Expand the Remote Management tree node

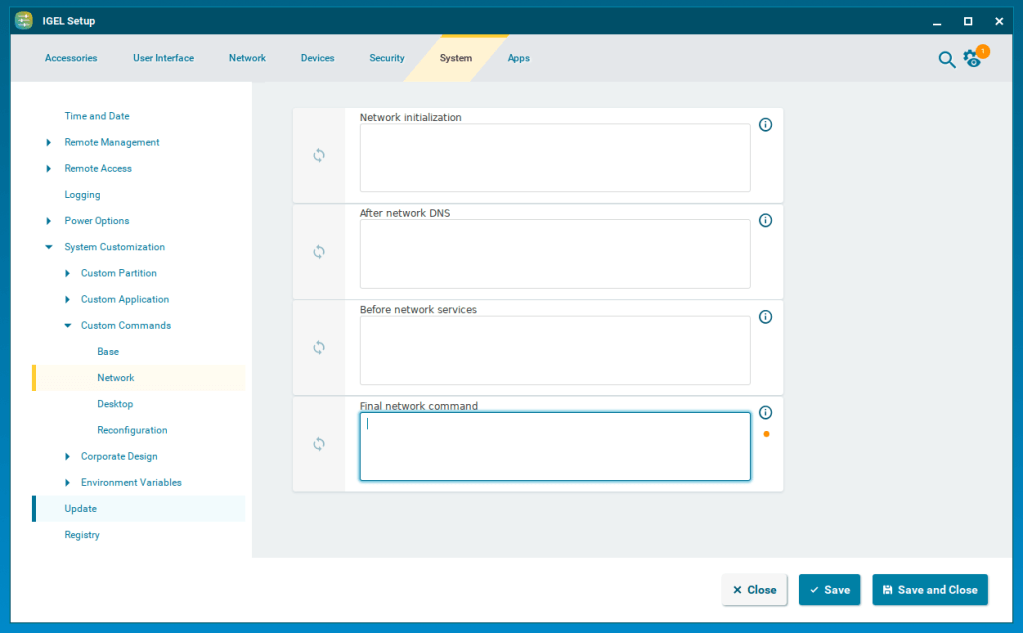[x=49, y=143]
